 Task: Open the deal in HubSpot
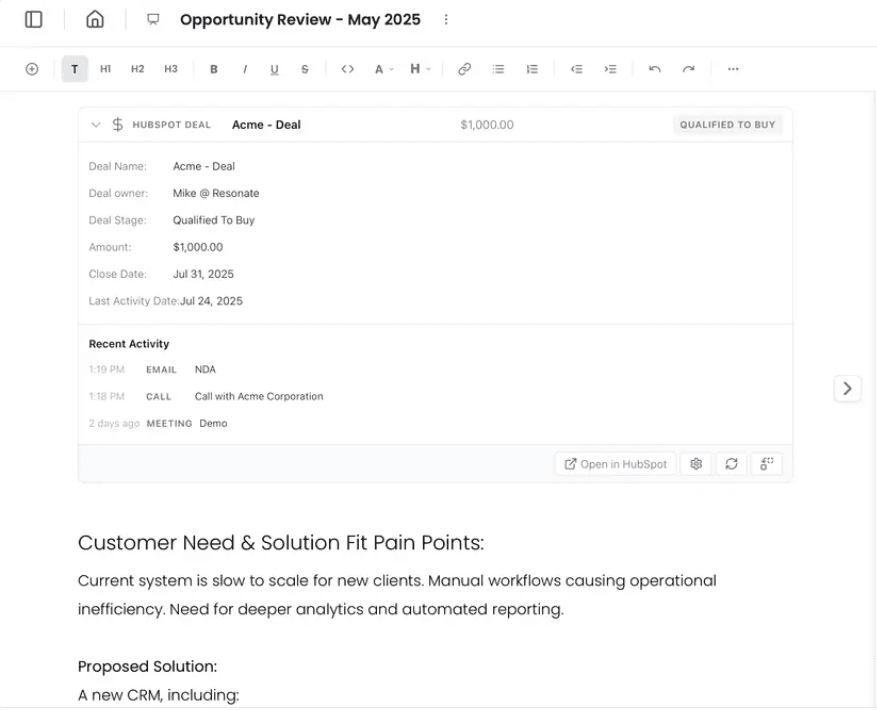614,463
